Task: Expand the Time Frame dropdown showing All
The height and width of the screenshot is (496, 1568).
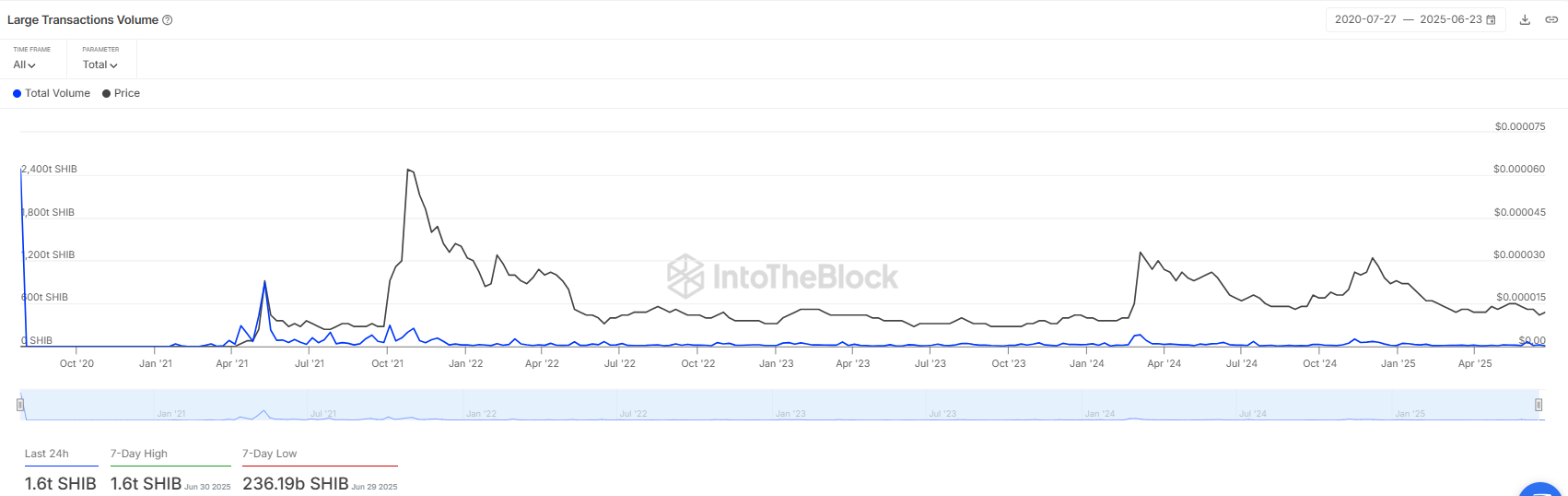Action: pos(25,65)
